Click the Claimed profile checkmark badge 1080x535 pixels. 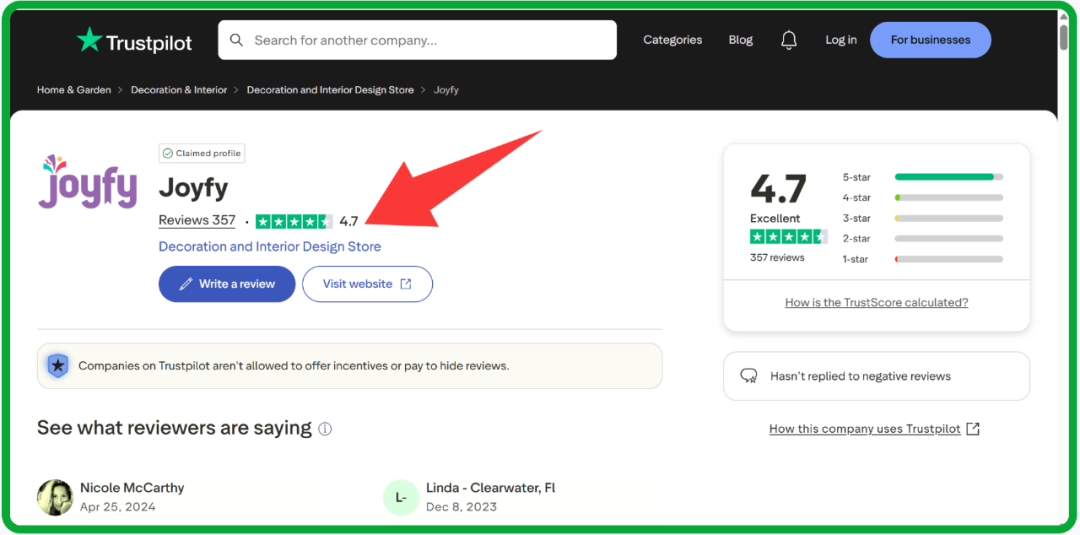(202, 154)
